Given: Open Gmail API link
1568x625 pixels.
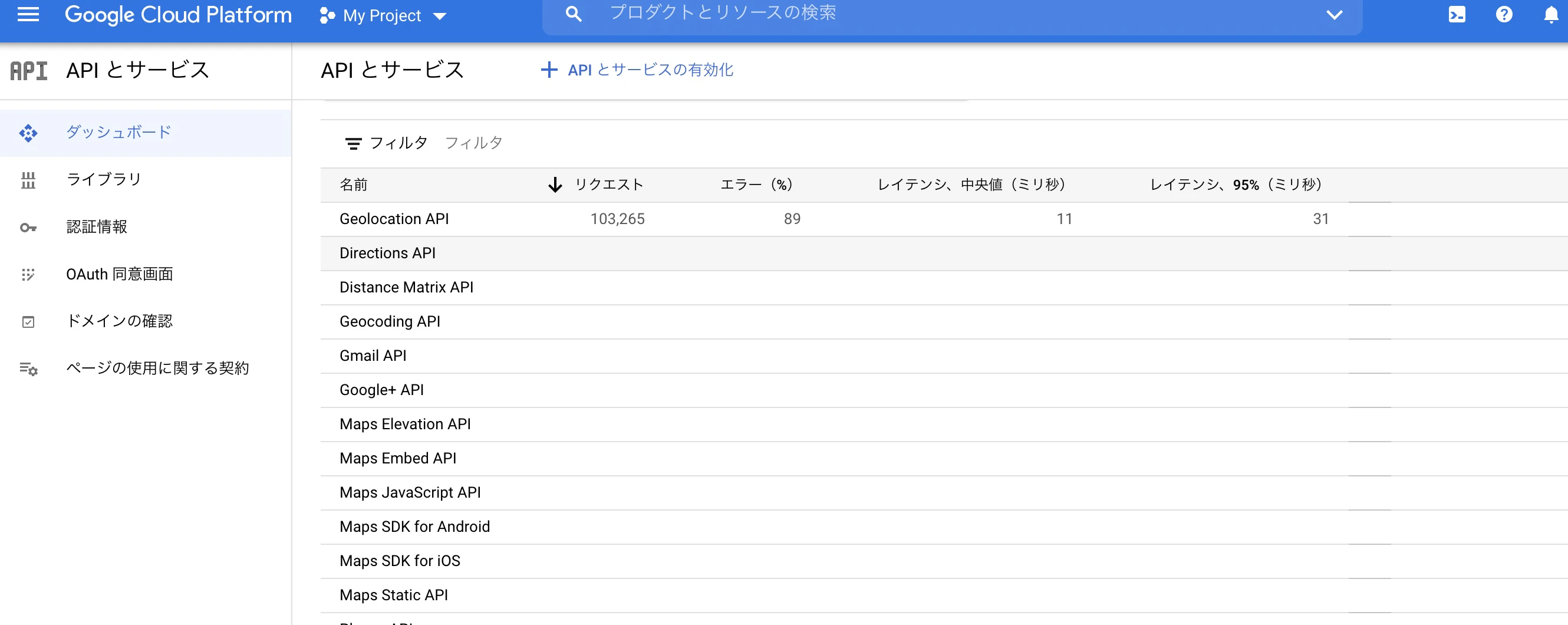Looking at the screenshot, I should pyautogui.click(x=373, y=356).
